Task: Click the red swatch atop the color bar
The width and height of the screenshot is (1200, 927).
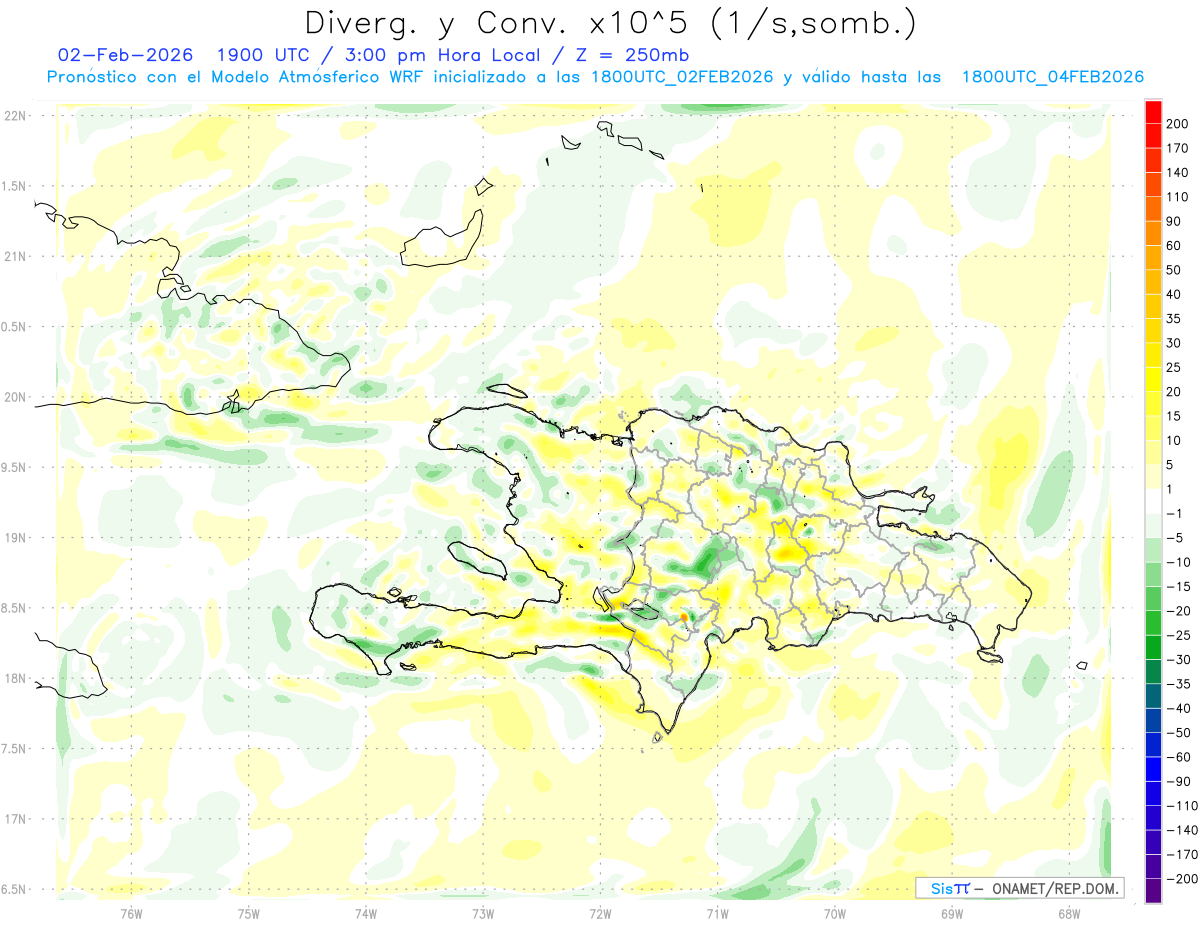Action: point(1153,111)
